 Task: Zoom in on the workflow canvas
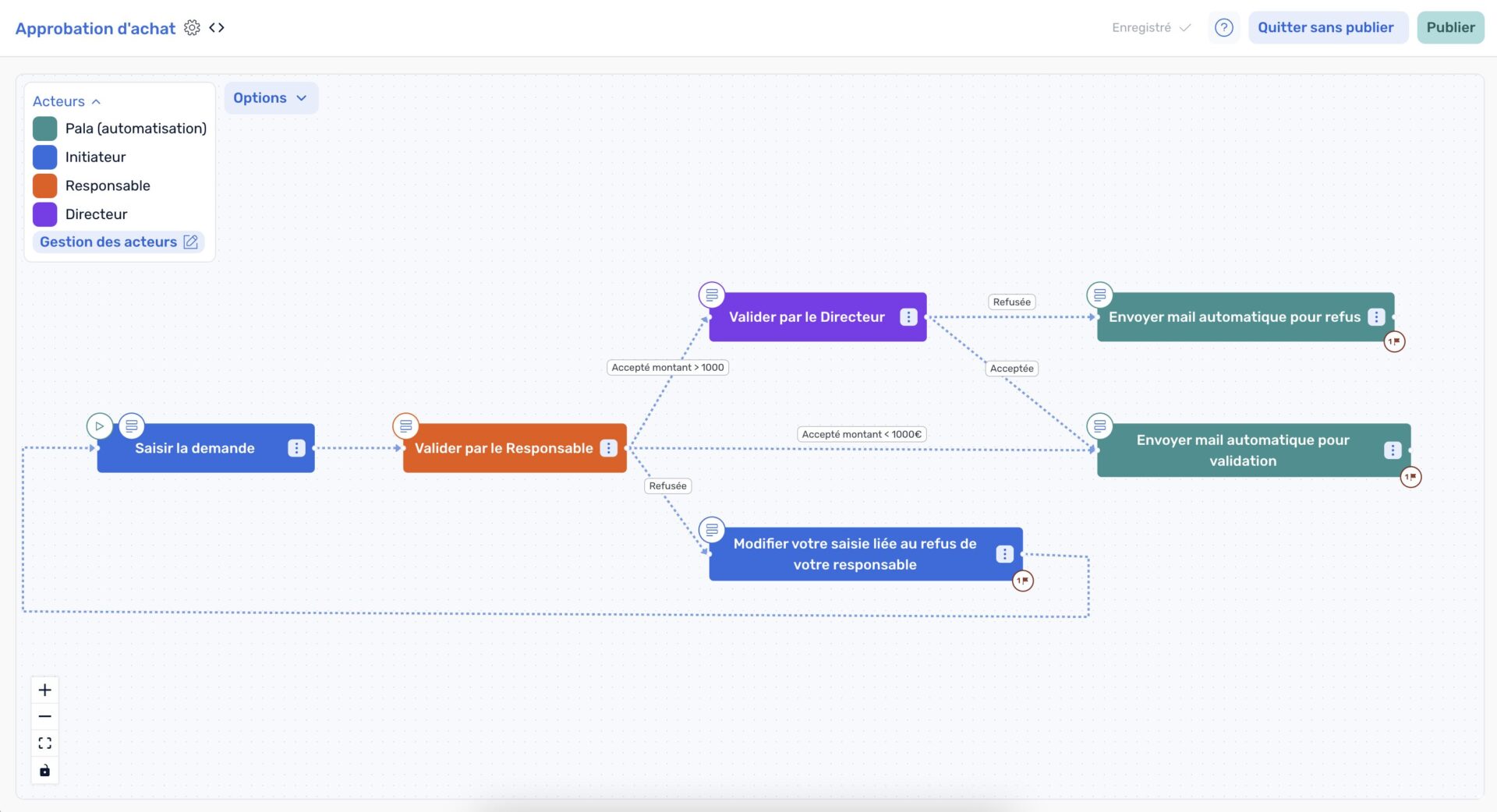click(45, 690)
